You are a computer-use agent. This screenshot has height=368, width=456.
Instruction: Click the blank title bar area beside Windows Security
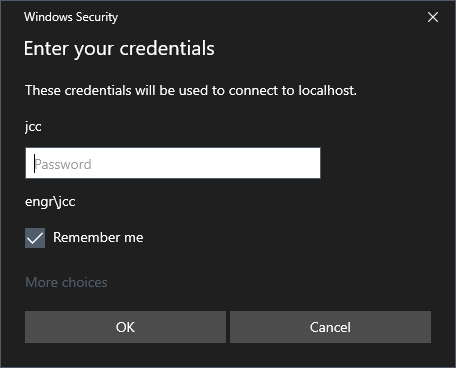click(270, 17)
